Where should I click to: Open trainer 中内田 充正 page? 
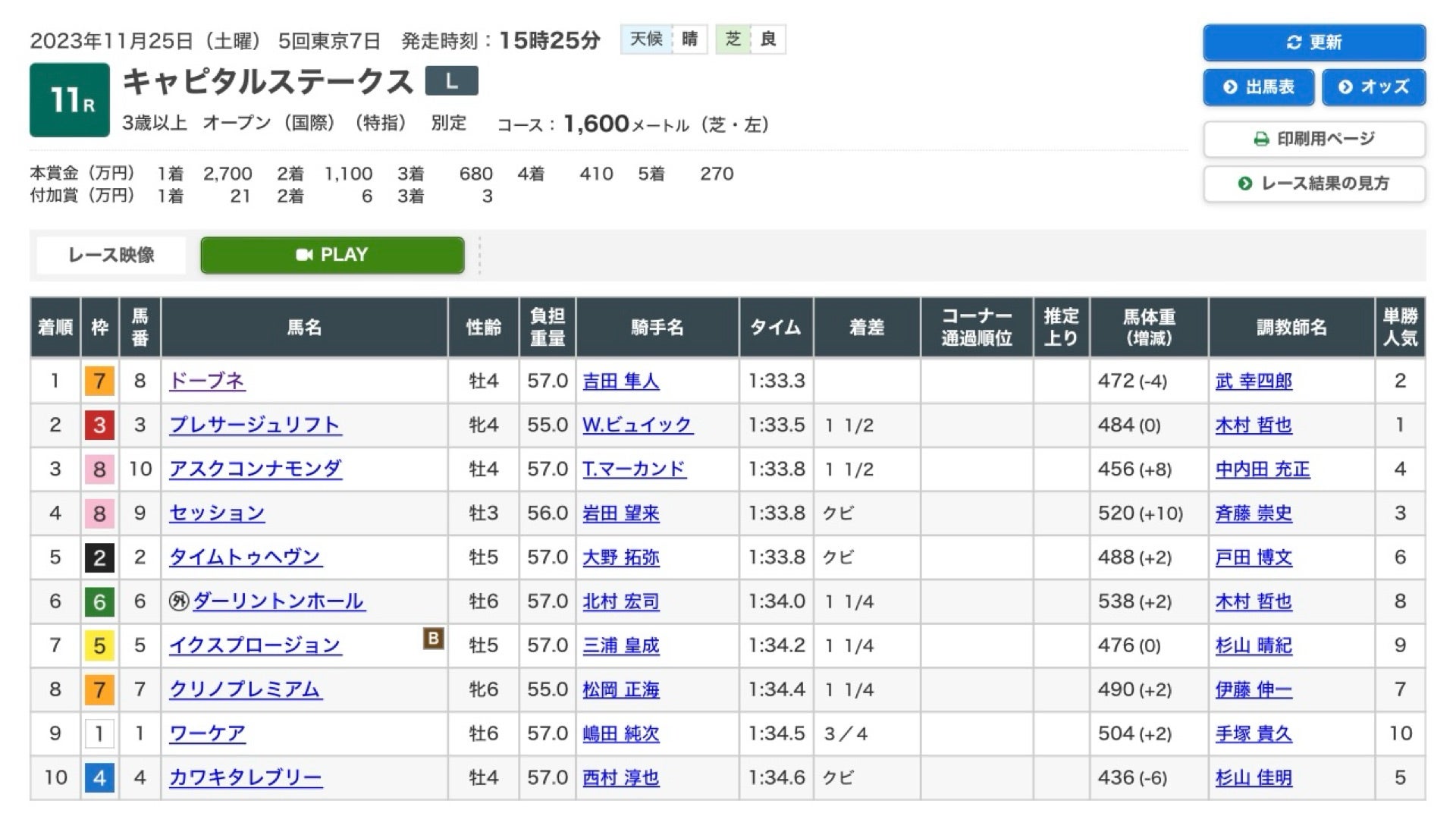(1263, 469)
